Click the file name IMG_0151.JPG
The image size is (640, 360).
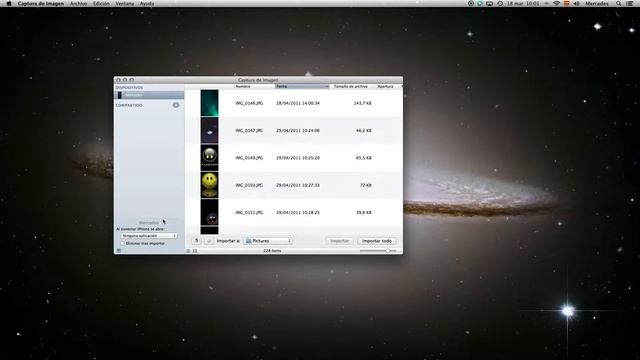[x=249, y=212]
